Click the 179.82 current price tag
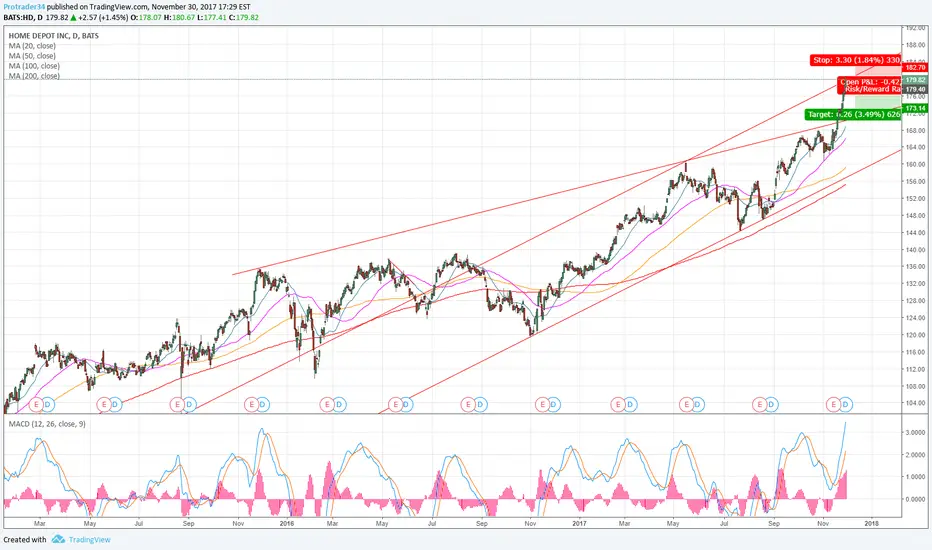The width and height of the screenshot is (932, 550). pos(916,80)
